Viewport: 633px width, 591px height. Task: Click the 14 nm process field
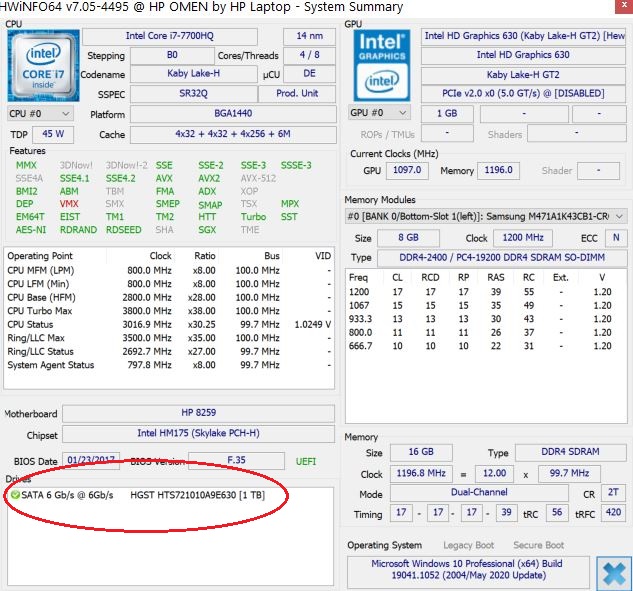(309, 36)
